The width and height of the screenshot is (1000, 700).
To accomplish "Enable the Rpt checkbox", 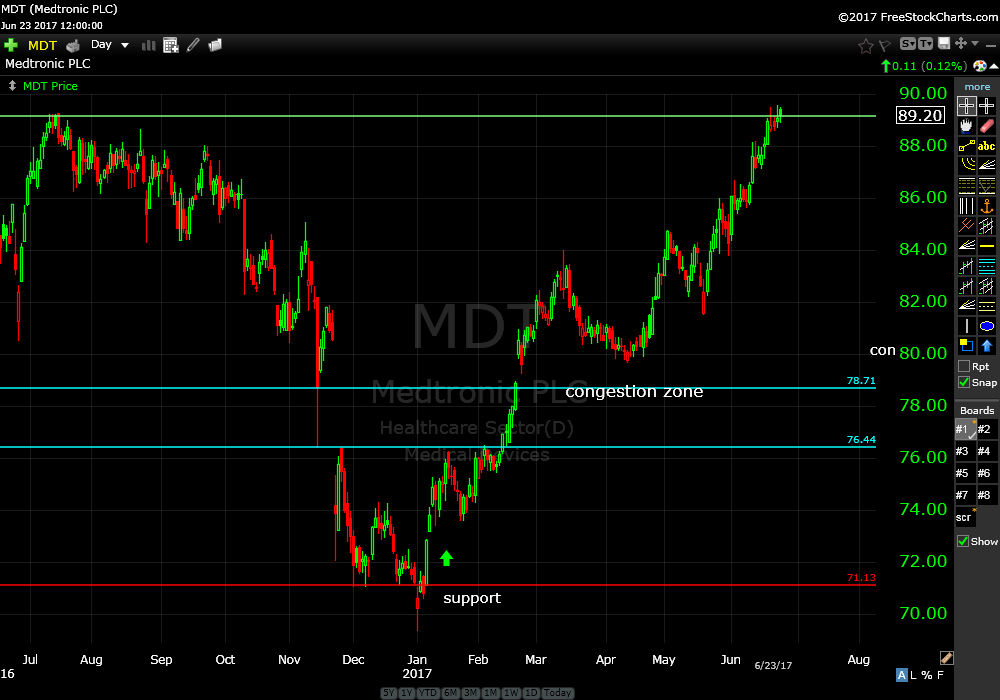I will coord(964,366).
